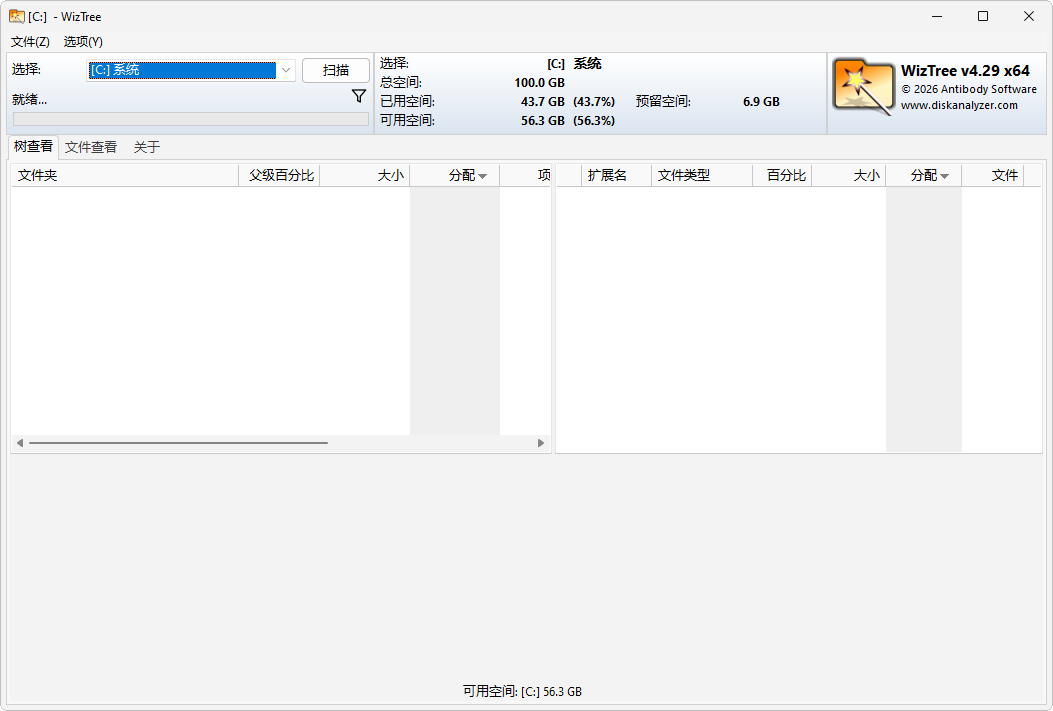Switch to the 文件查看 tab

click(x=90, y=147)
